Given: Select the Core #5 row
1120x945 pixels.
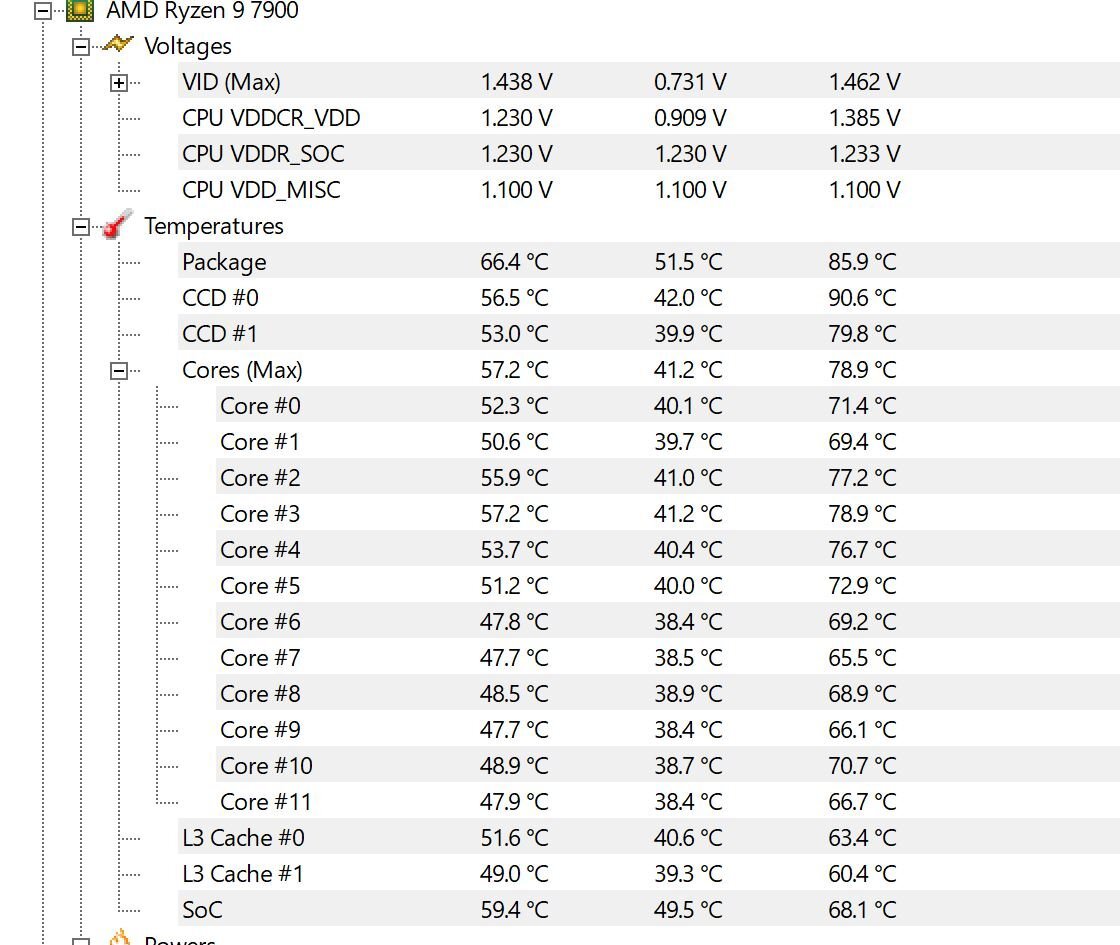Looking at the screenshot, I should click(x=668, y=586).
